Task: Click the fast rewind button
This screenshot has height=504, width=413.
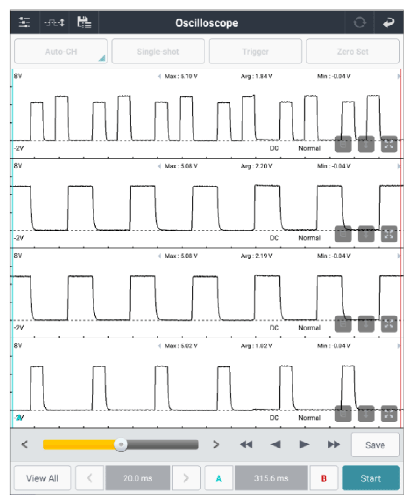Action: pos(246,444)
